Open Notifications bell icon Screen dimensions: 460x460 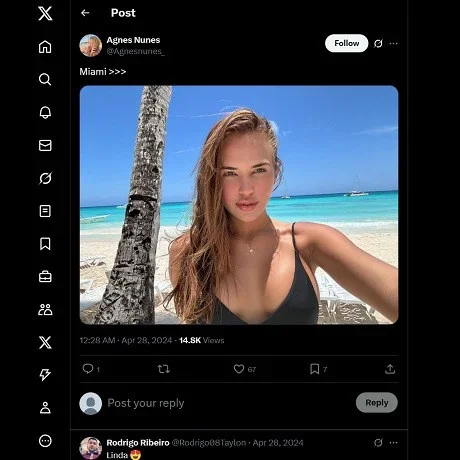tap(45, 112)
